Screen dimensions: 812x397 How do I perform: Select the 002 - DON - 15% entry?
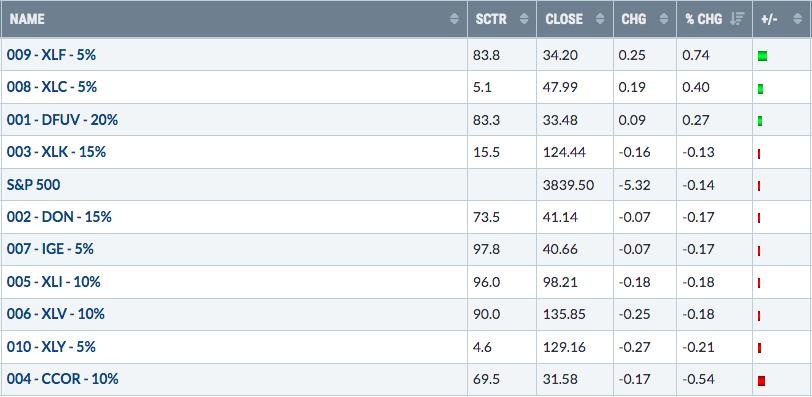(59, 217)
